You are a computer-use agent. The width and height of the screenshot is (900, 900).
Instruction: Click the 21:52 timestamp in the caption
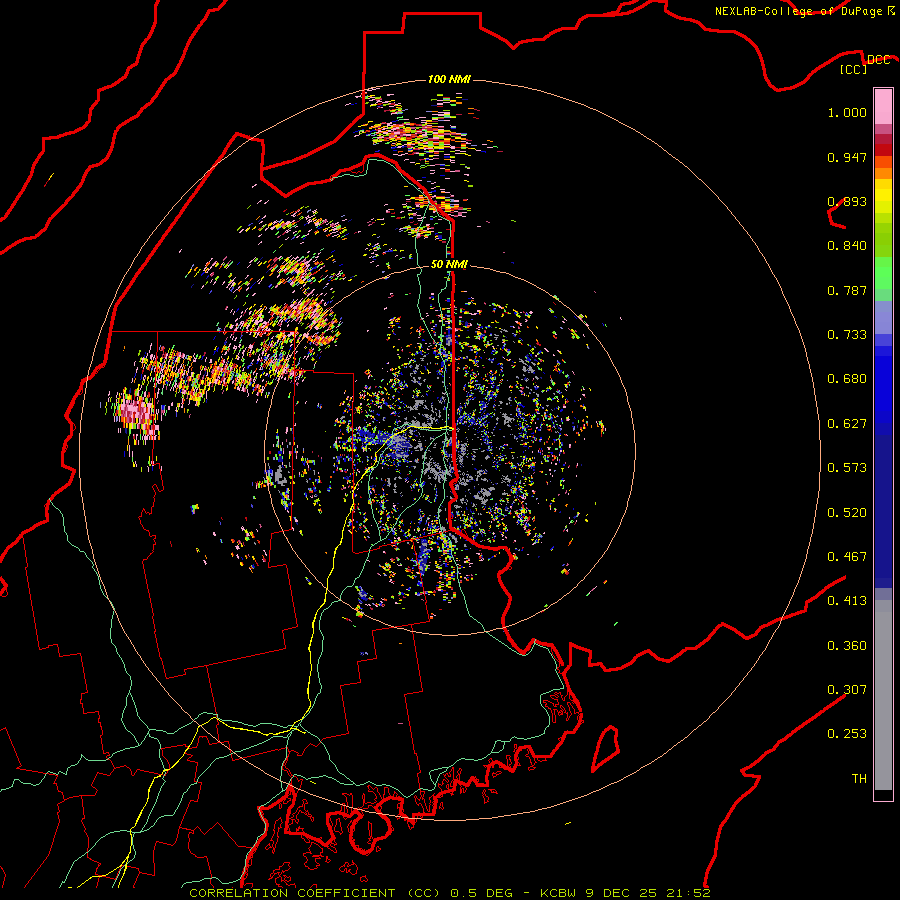click(x=688, y=893)
